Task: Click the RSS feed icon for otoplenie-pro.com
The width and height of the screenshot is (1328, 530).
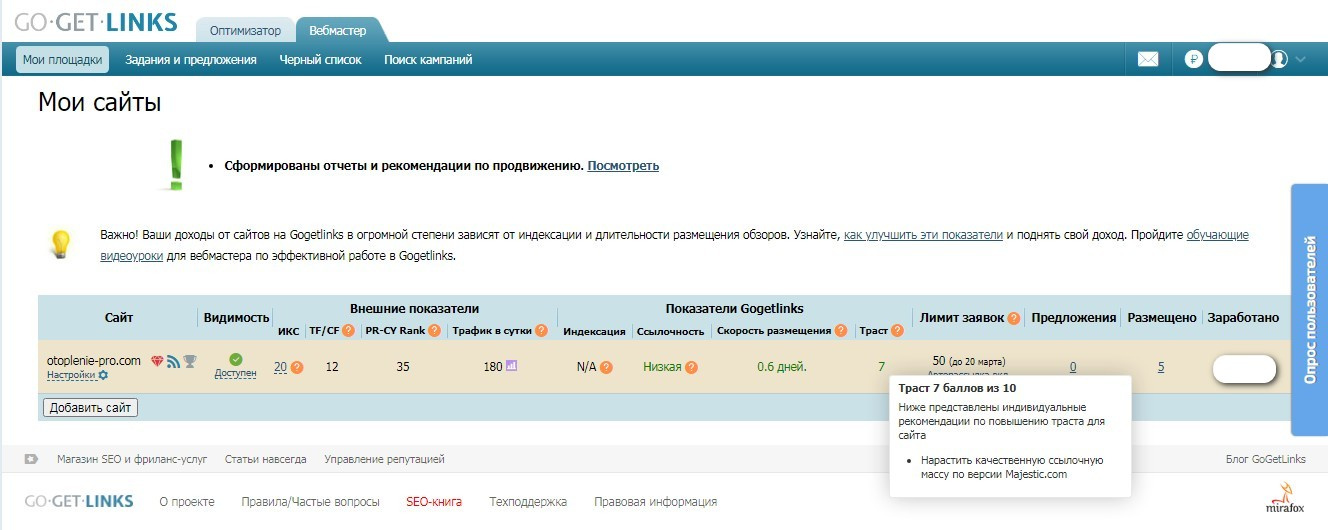Action: click(x=173, y=361)
